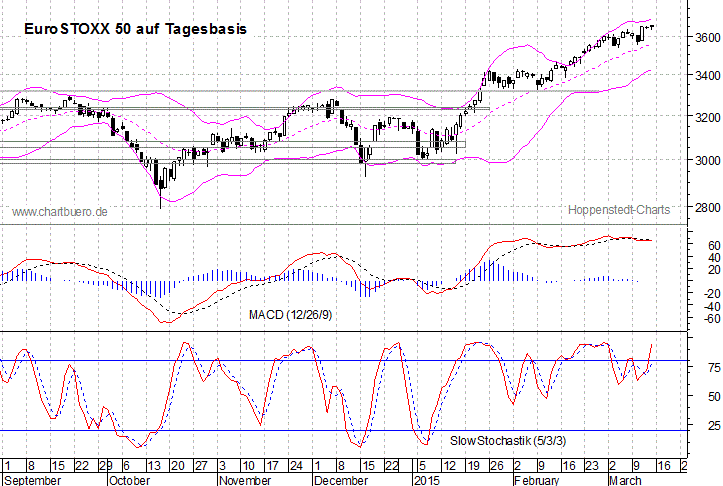Click the MACD axis value -60
This screenshot has width=723, height=486.
pyautogui.click(x=712, y=319)
